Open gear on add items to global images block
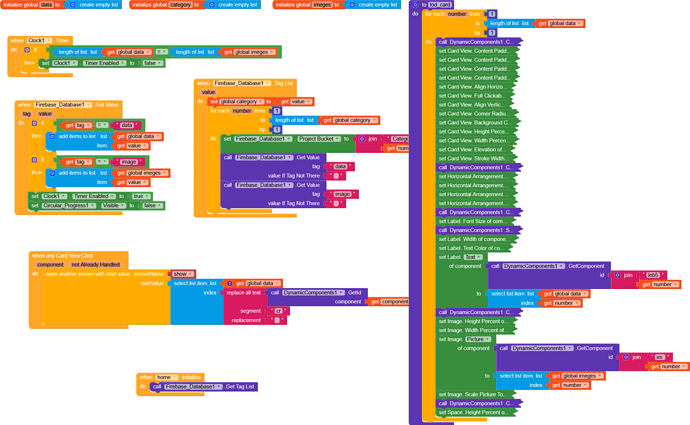 tap(52, 173)
